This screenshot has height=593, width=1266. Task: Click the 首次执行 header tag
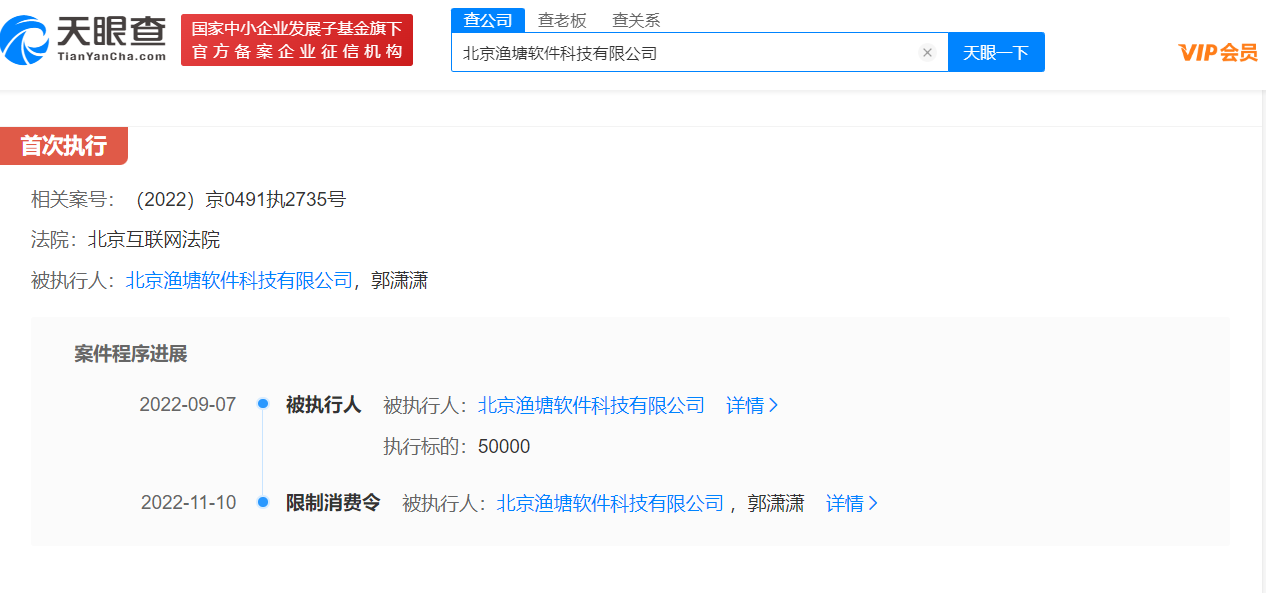63,146
